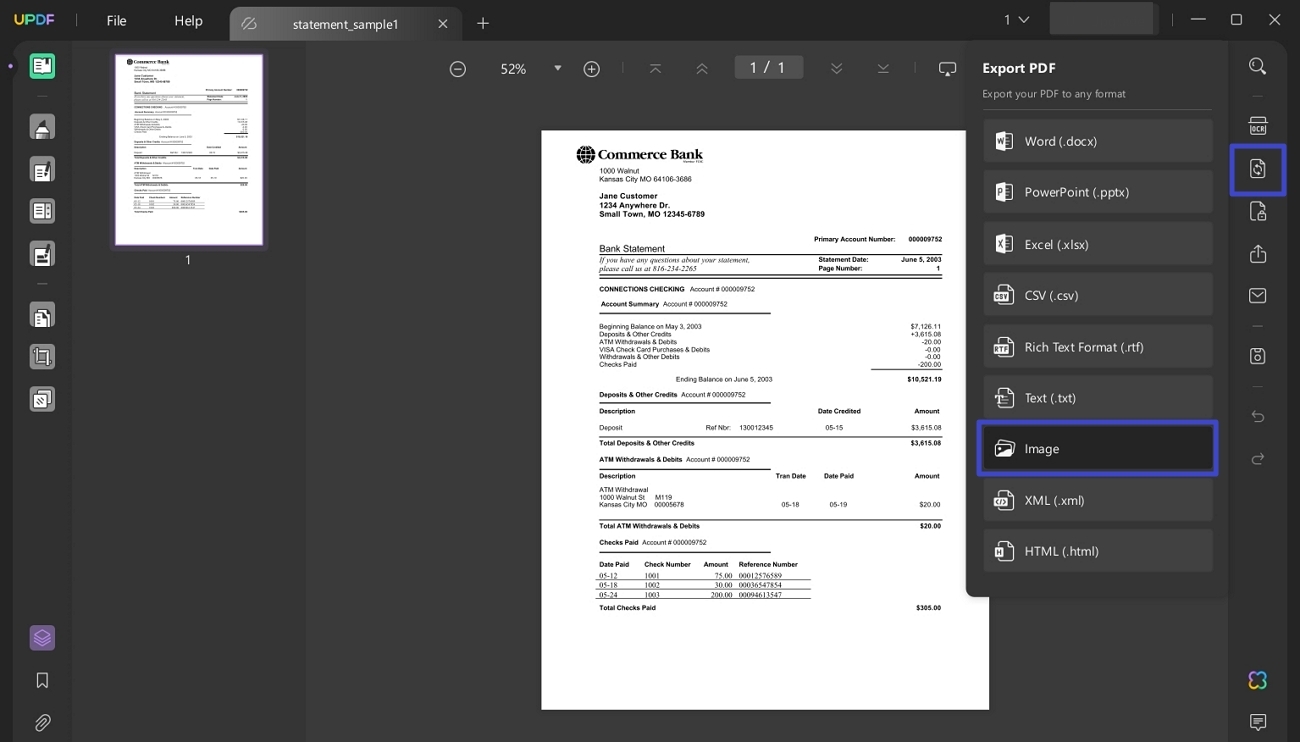Open the File menu

[x=117, y=21]
